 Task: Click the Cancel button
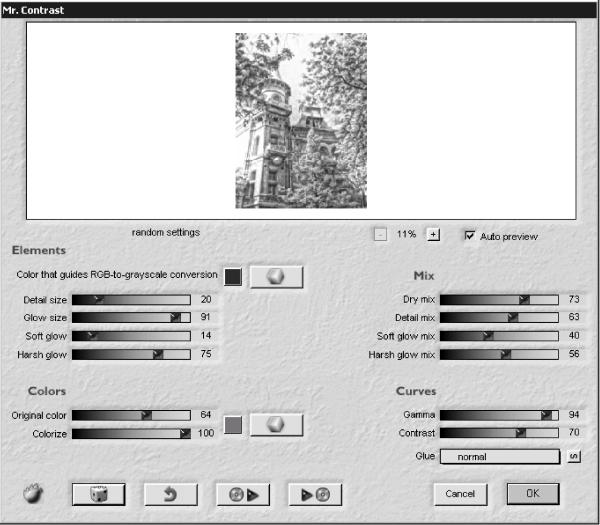[460, 494]
